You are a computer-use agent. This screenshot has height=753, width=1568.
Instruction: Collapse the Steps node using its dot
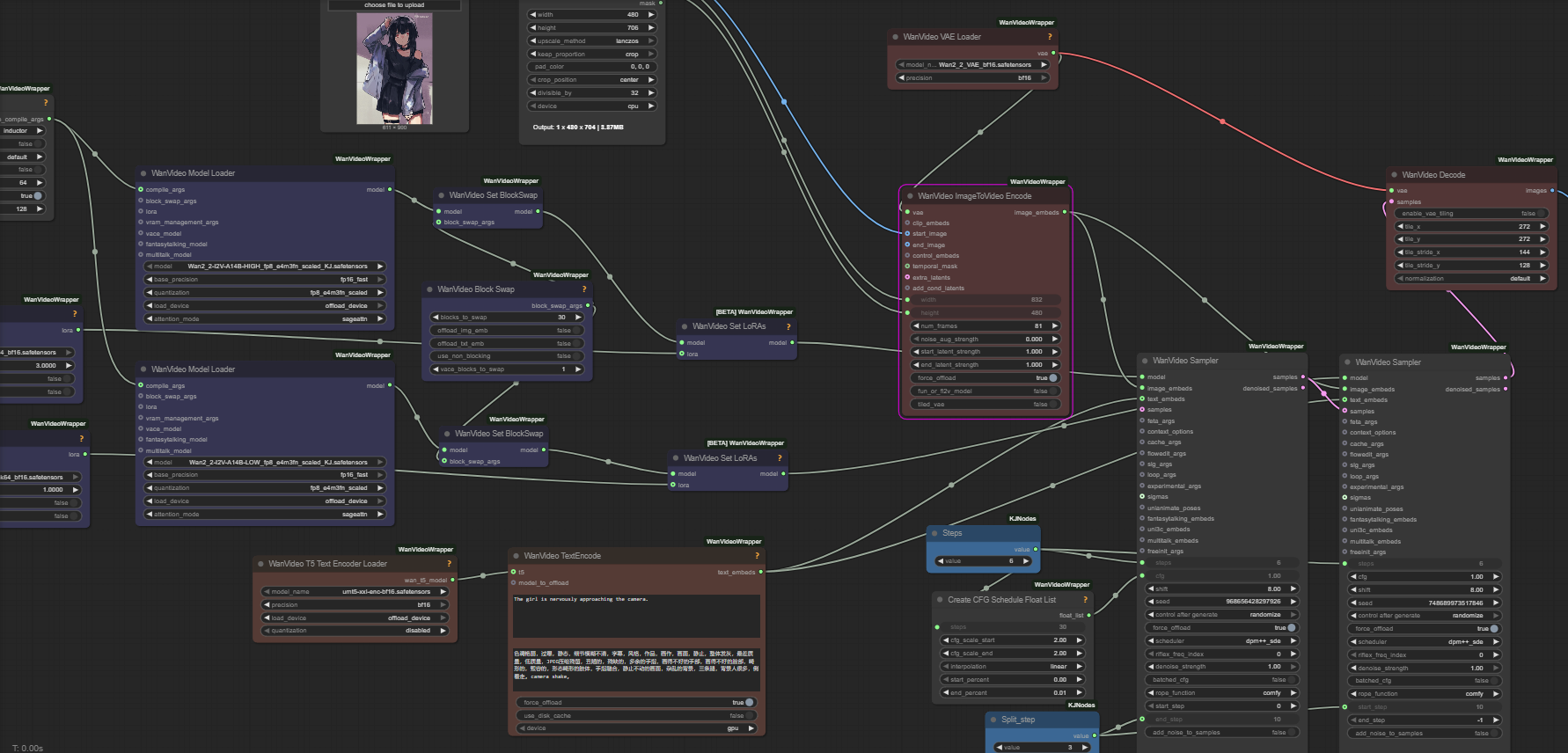point(934,533)
